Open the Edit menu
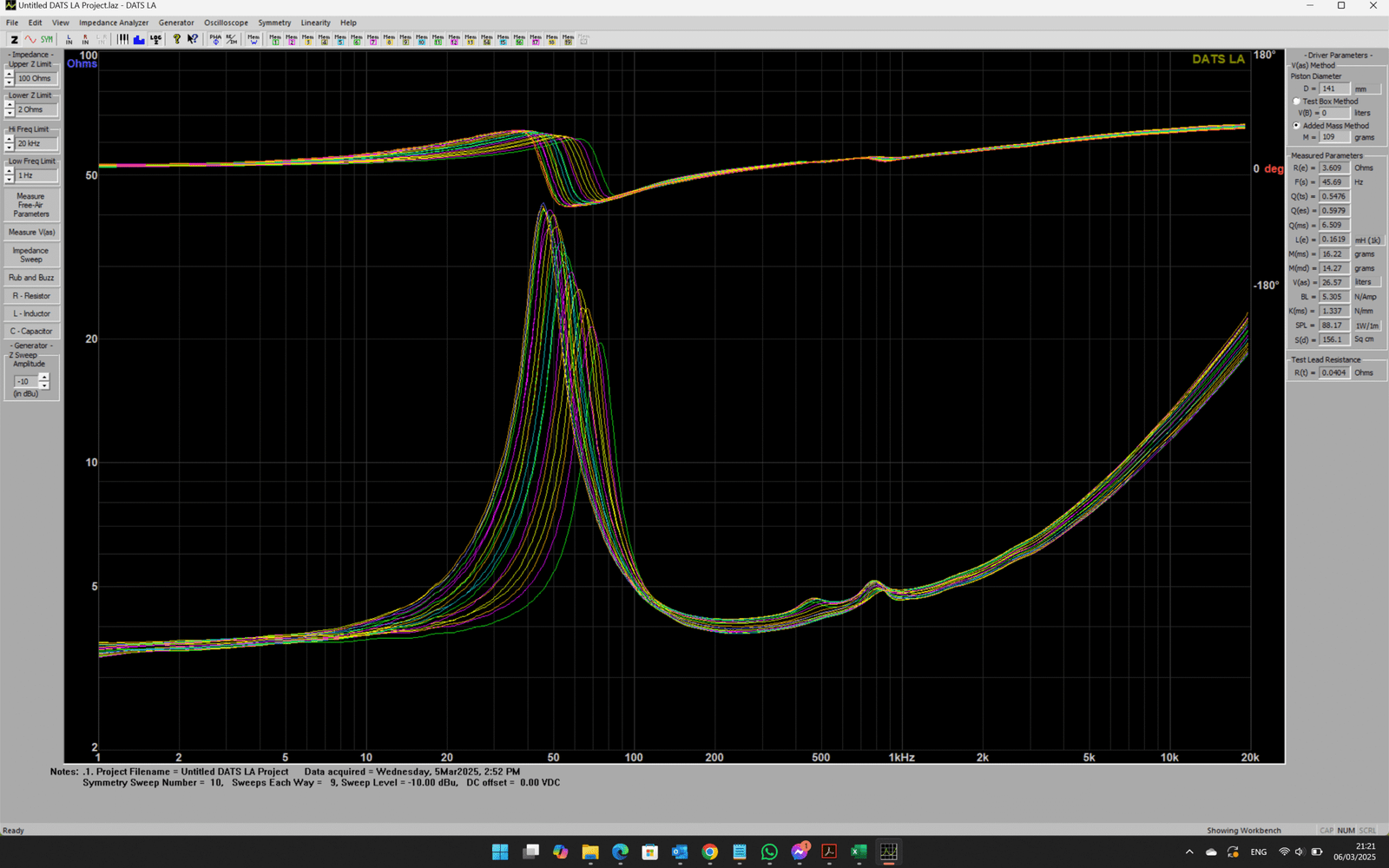The height and width of the screenshot is (868, 1389). 35,23
